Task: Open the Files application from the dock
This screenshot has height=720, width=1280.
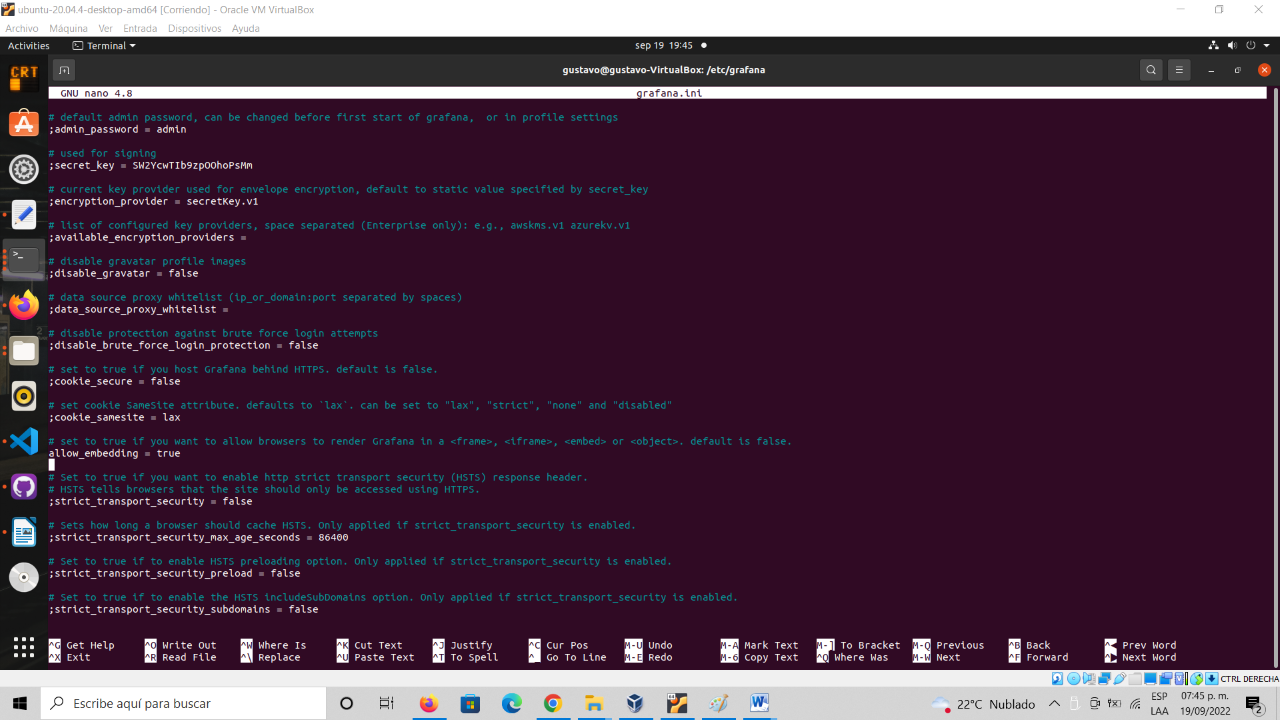Action: (x=23, y=350)
